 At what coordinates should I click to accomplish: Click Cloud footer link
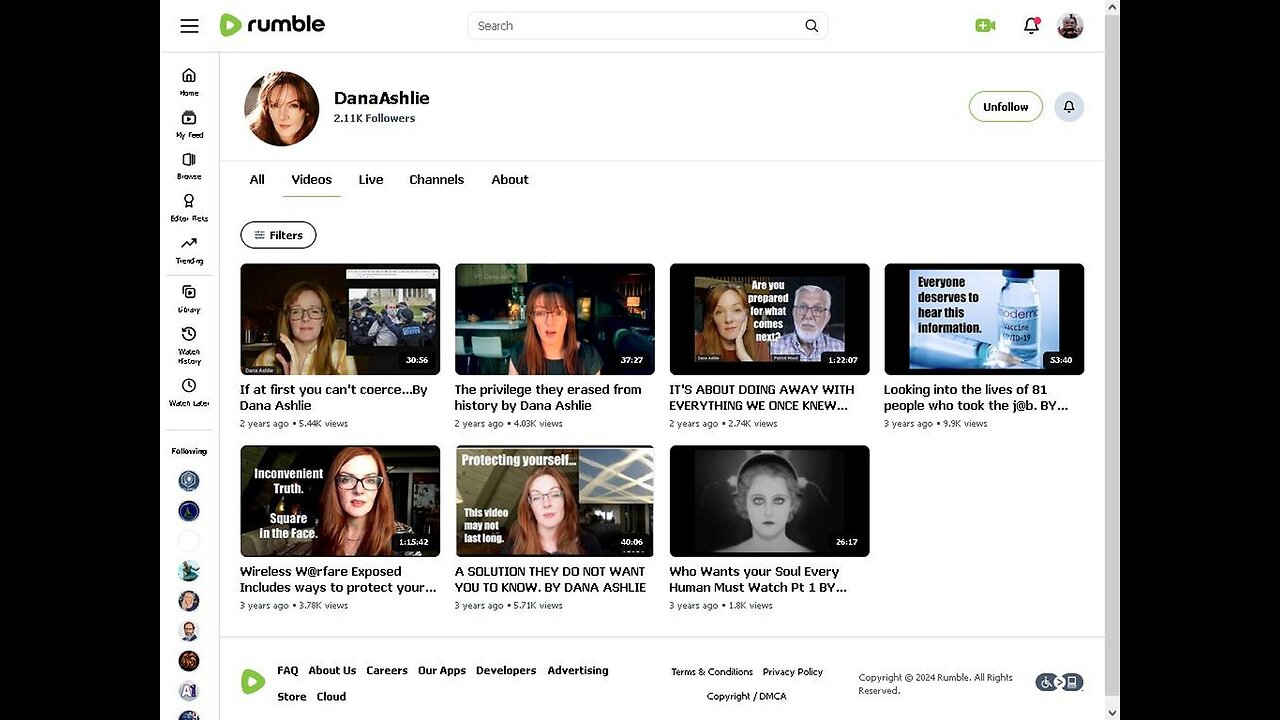[331, 697]
